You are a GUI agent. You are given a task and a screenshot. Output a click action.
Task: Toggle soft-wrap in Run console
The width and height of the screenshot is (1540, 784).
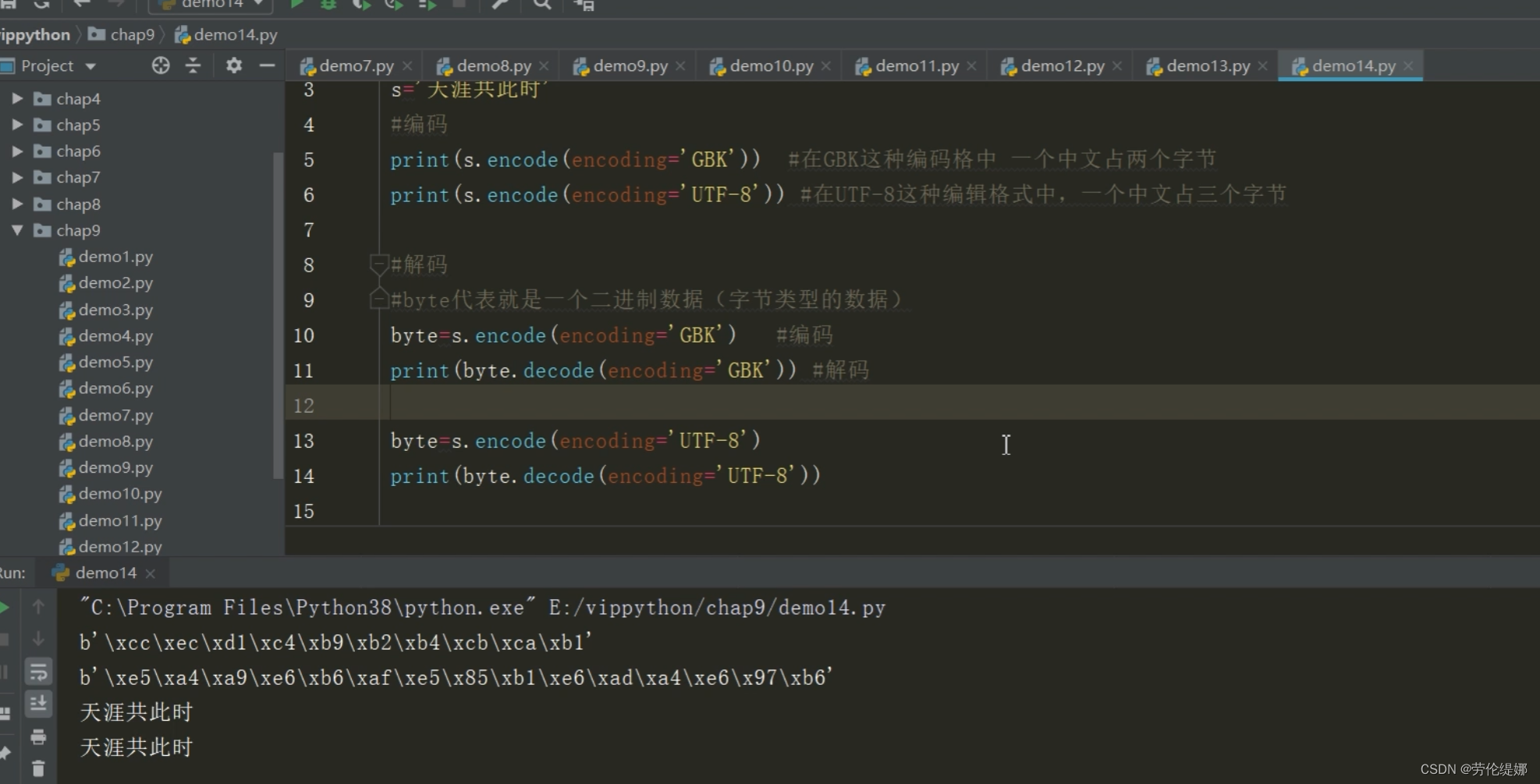click(37, 672)
